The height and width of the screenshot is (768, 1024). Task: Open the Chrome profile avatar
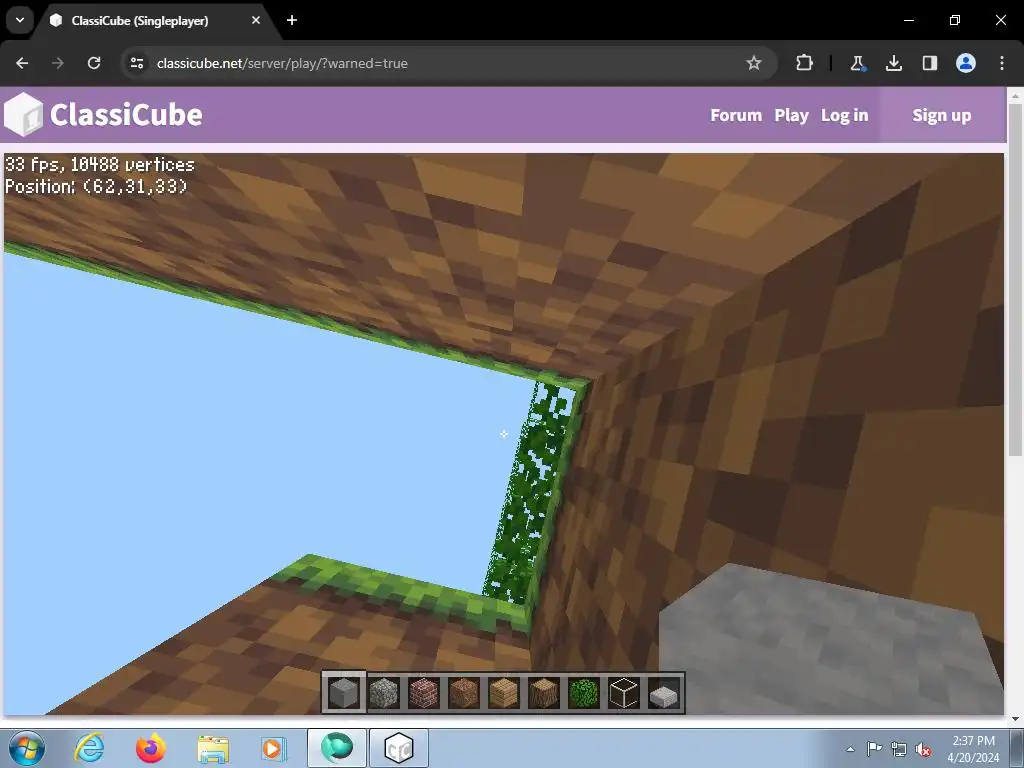(x=966, y=63)
